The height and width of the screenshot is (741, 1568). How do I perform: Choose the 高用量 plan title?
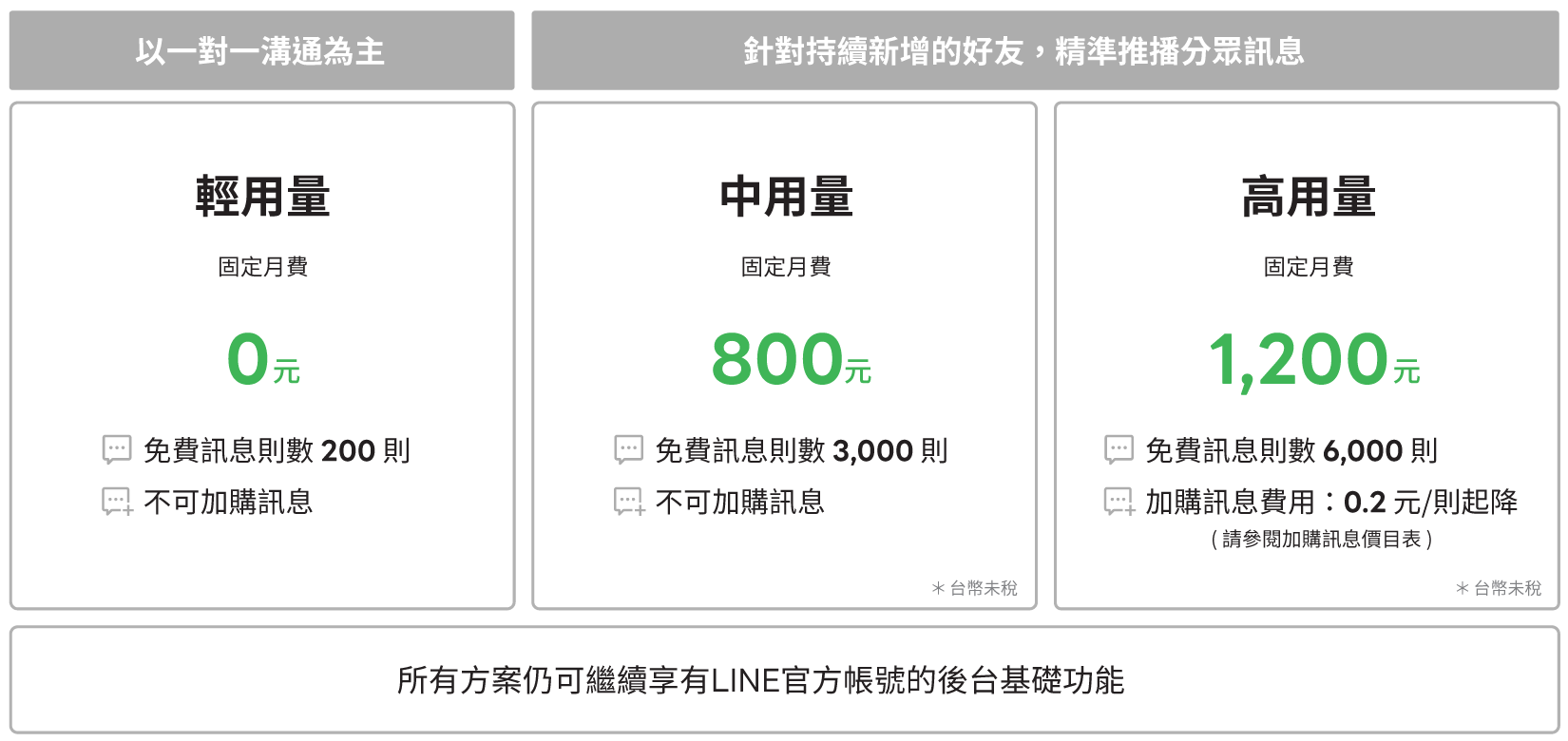[1308, 197]
